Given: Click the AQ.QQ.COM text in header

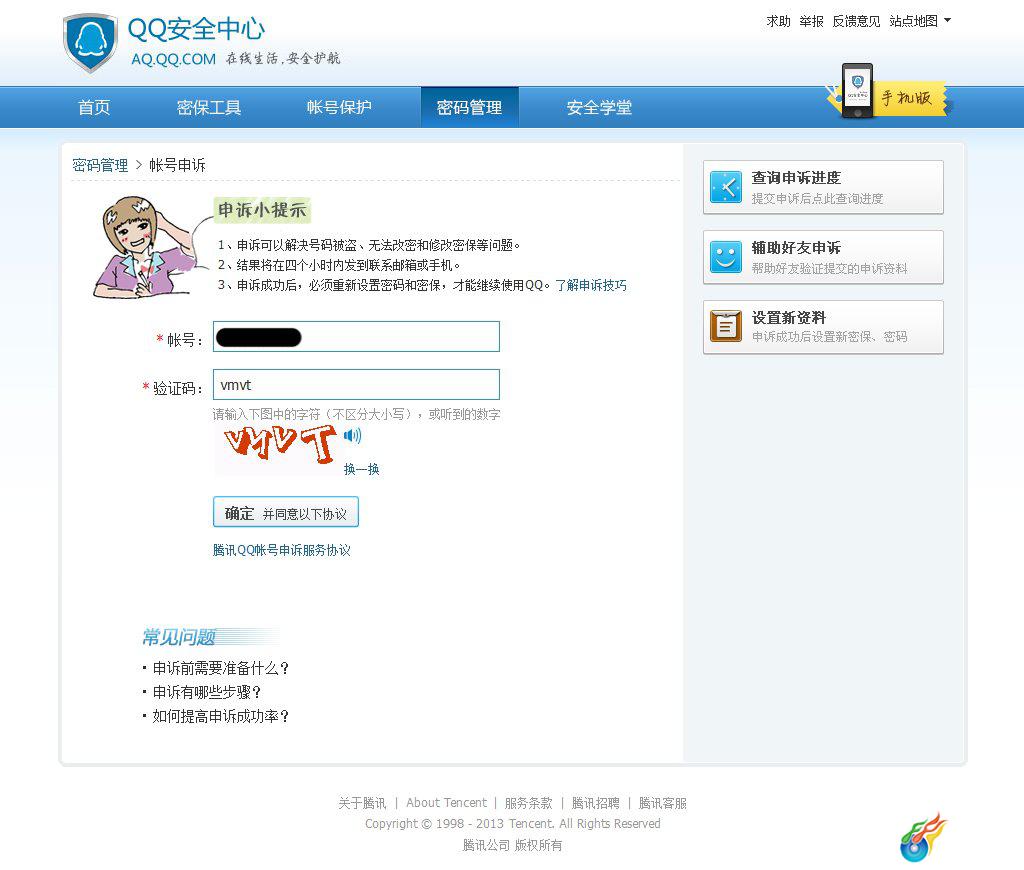Looking at the screenshot, I should (174, 59).
